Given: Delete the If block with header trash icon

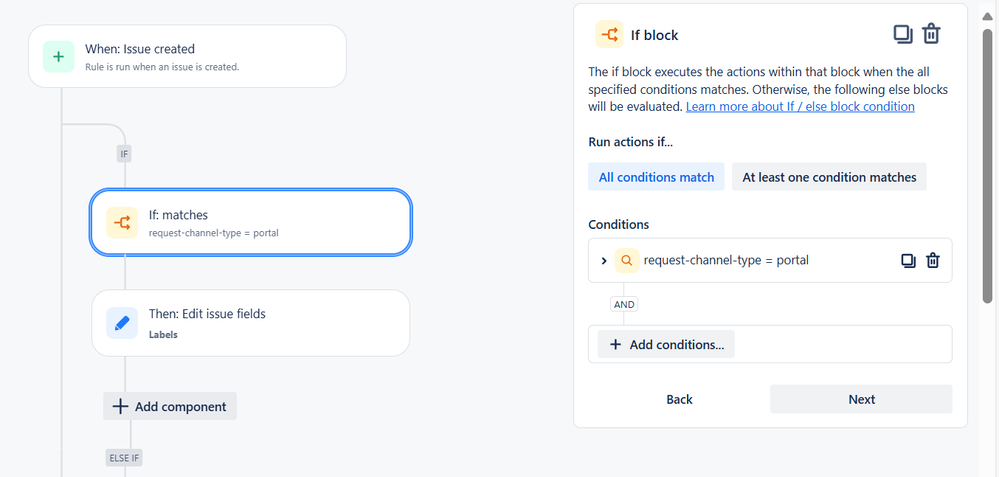Looking at the screenshot, I should pos(931,34).
